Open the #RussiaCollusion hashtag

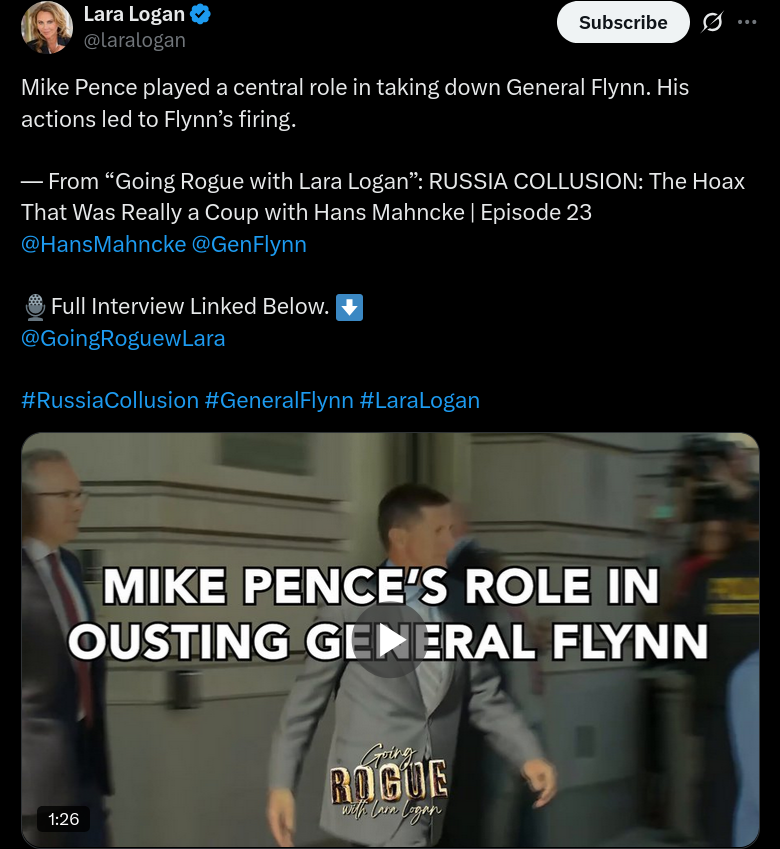coord(110,401)
